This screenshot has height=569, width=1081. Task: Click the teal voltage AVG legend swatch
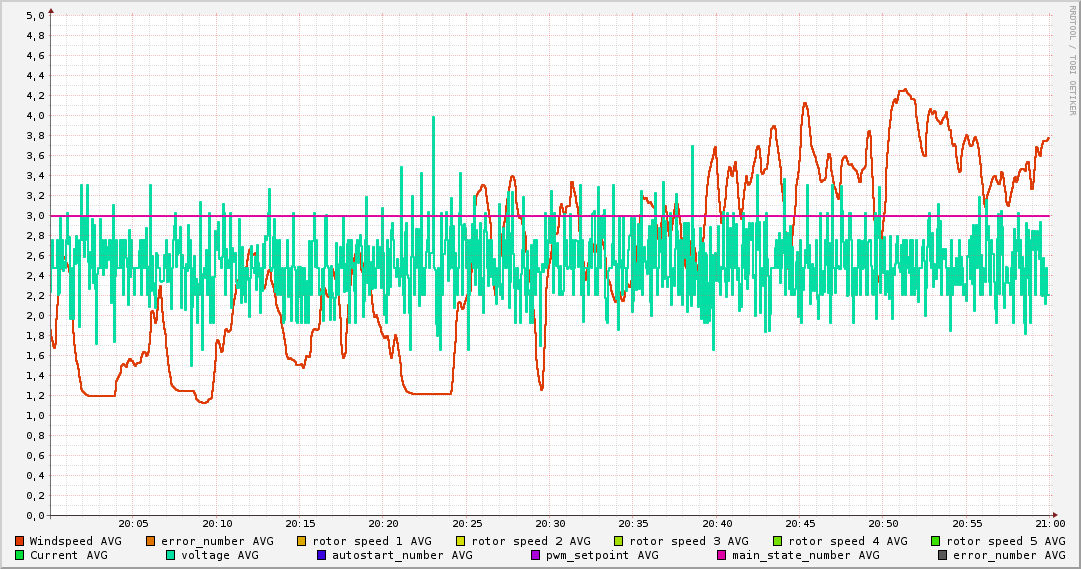pos(170,555)
